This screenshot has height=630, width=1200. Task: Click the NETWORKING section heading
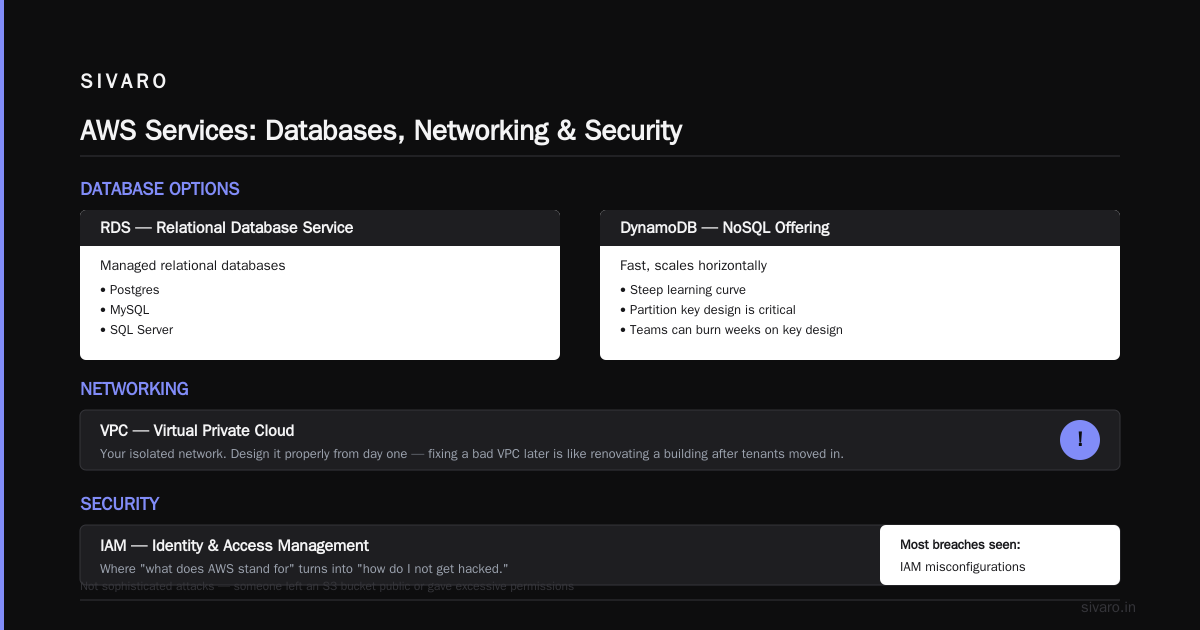pos(134,389)
